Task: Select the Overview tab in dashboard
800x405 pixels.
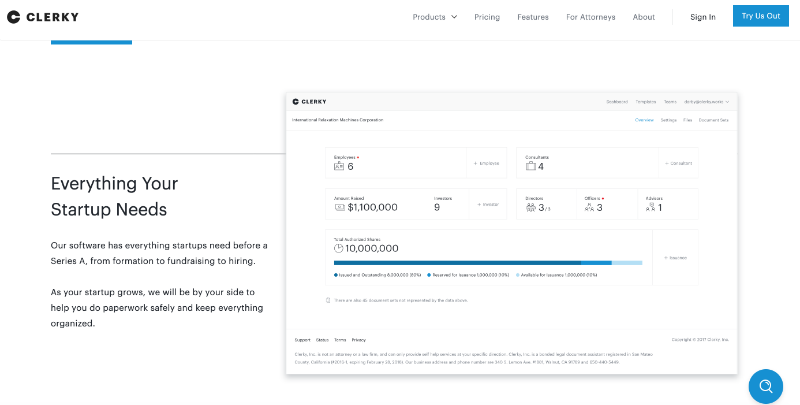Action: point(645,120)
